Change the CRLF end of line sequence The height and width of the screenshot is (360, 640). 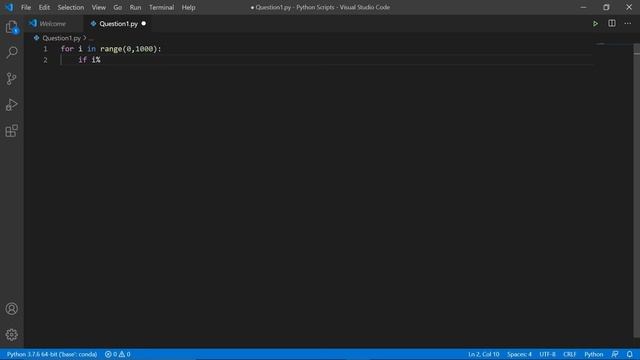click(x=569, y=354)
